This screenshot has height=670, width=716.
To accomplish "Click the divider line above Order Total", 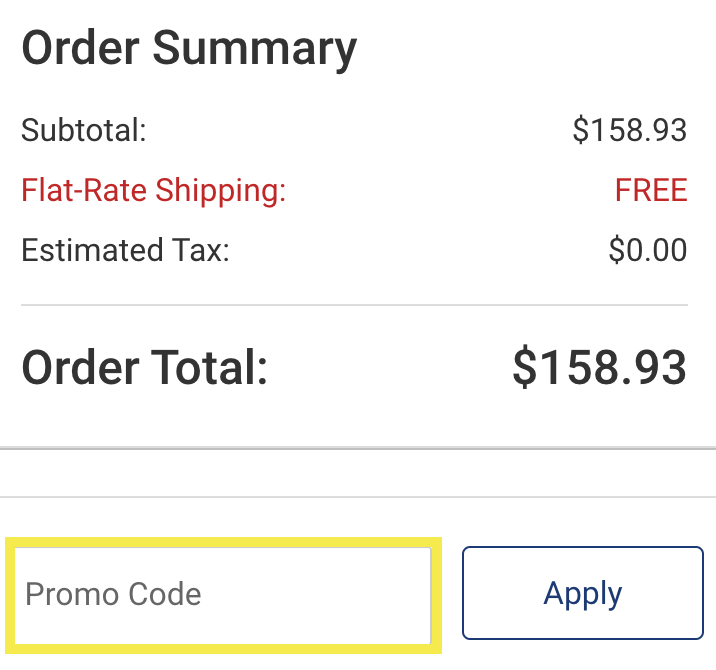I will point(354,305).
